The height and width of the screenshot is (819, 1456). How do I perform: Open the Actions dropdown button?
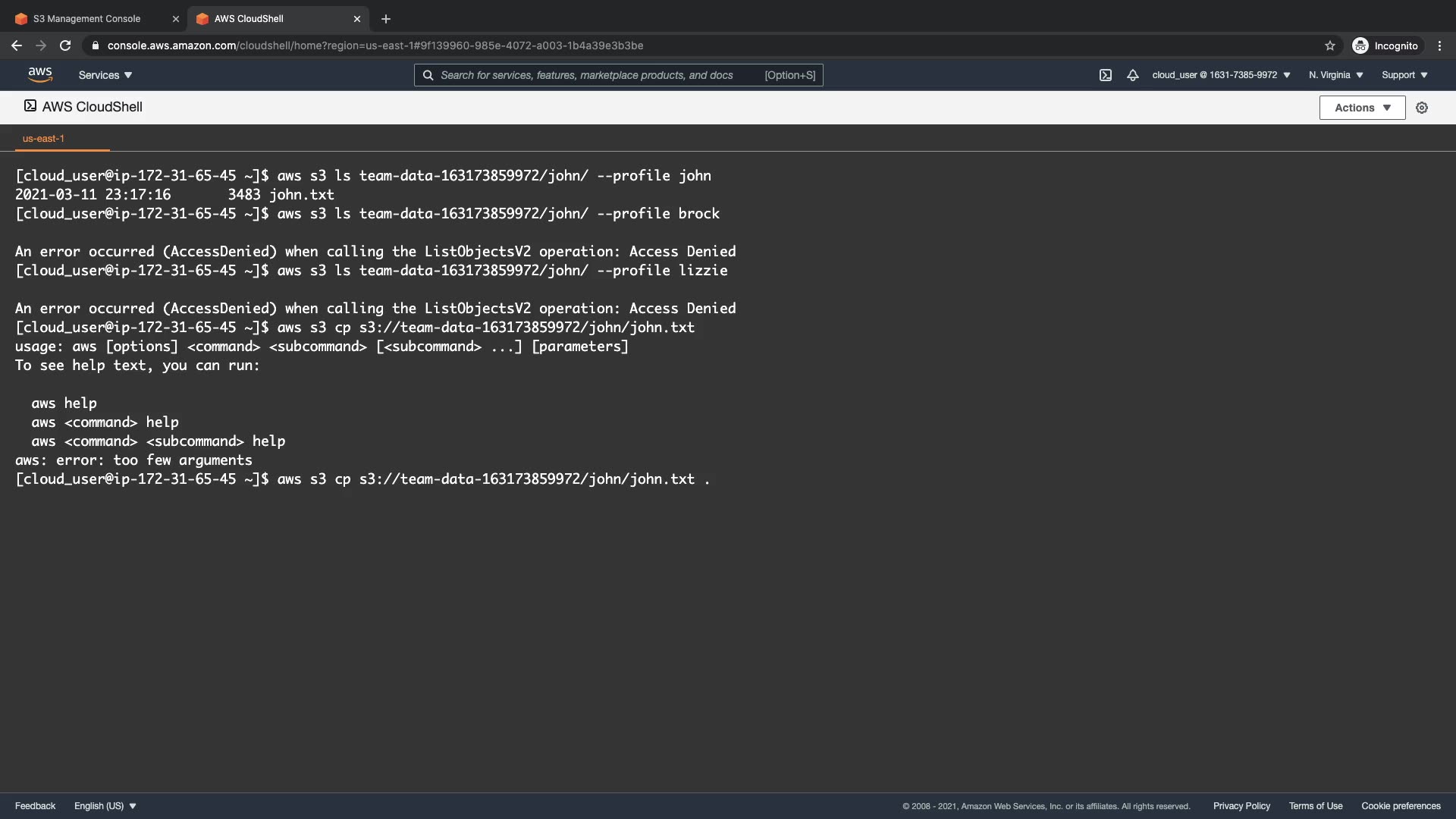1362,108
